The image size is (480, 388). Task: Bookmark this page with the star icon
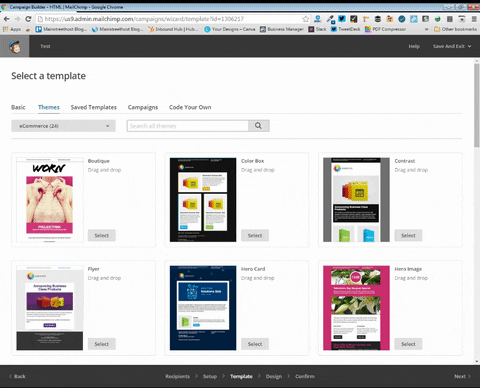[305, 19]
